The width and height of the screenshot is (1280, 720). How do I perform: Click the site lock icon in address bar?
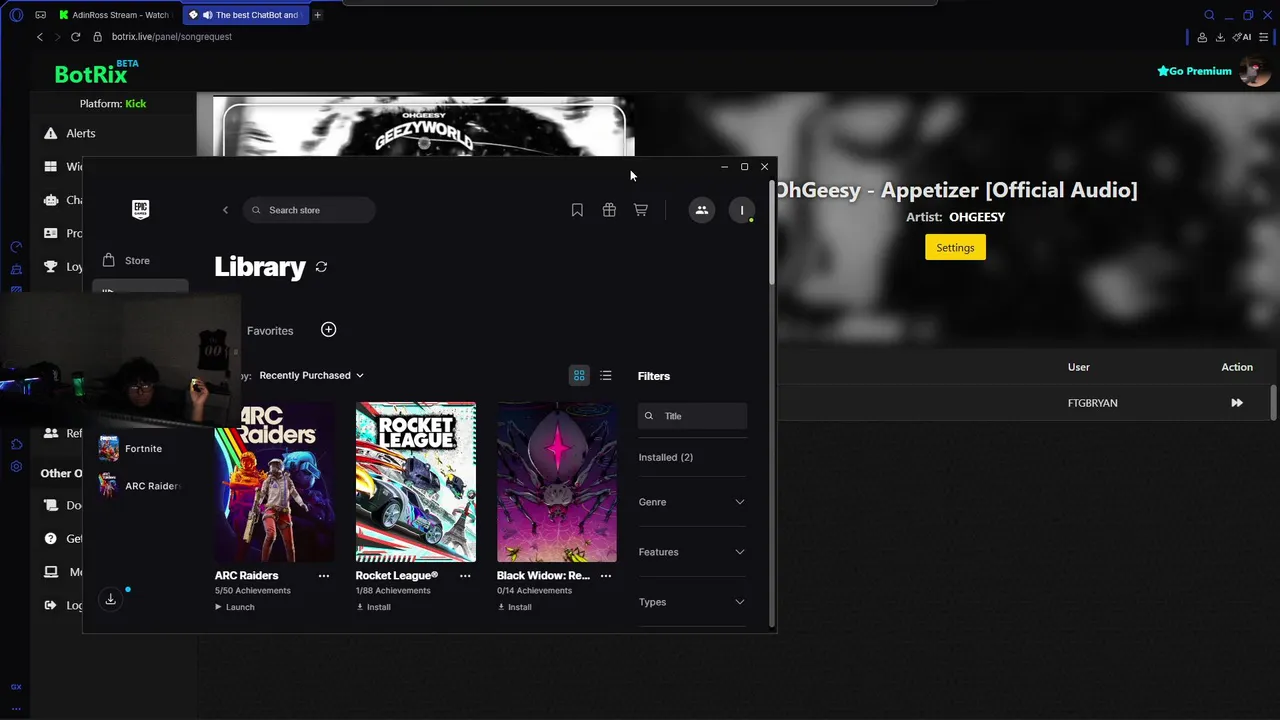(x=98, y=37)
